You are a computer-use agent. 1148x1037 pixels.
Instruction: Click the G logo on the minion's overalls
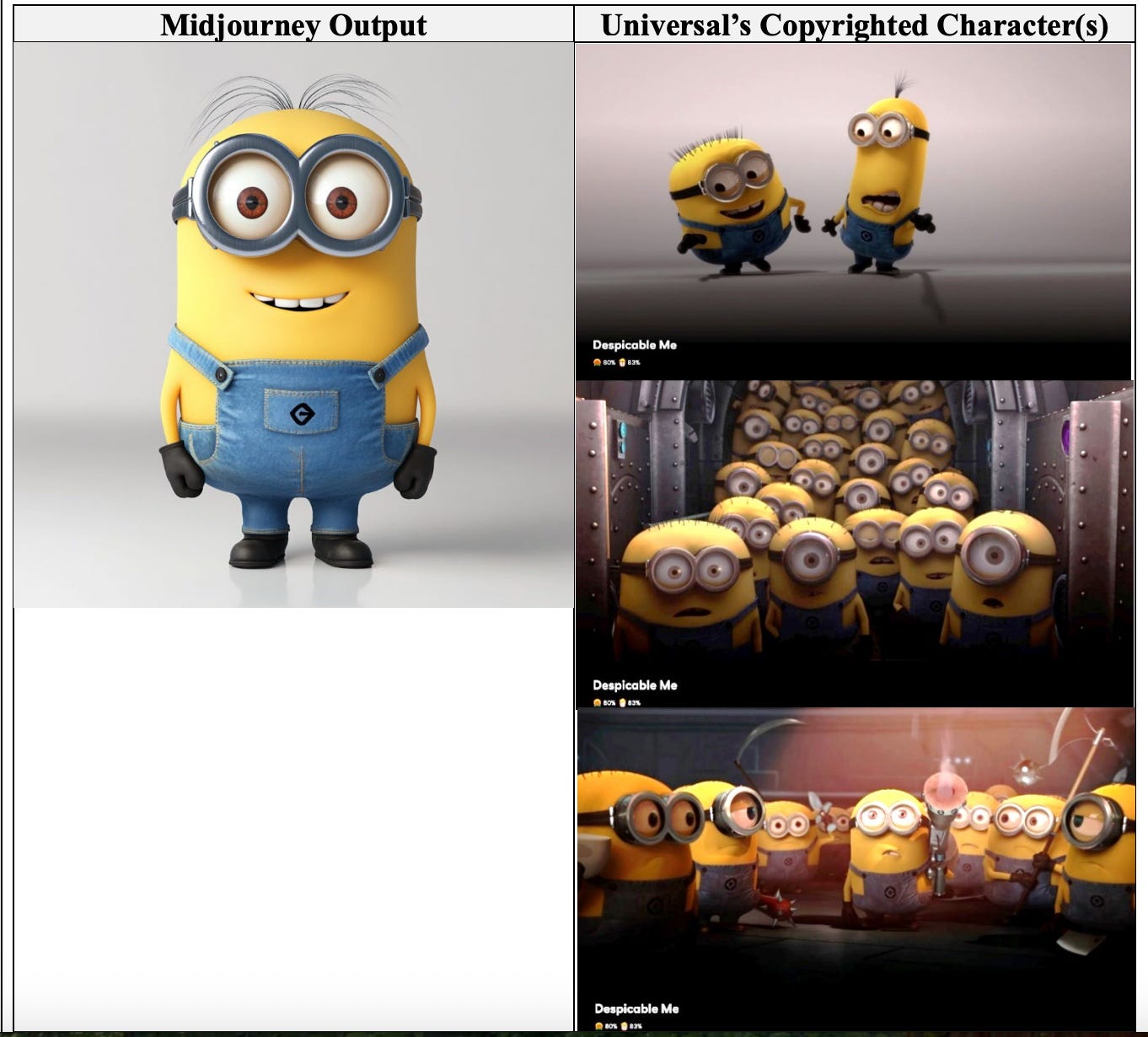(302, 413)
